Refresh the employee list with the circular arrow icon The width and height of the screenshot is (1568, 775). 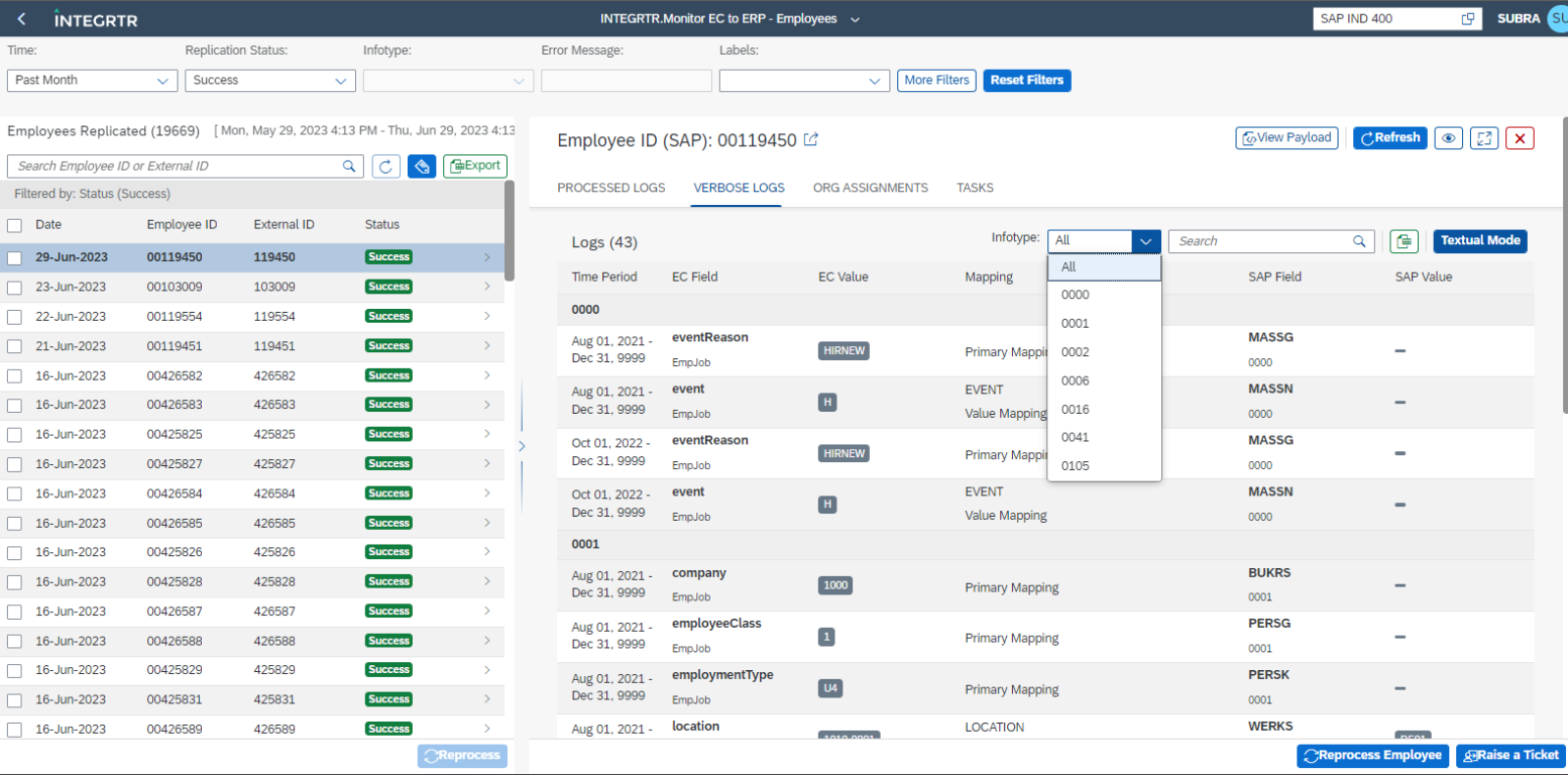386,166
